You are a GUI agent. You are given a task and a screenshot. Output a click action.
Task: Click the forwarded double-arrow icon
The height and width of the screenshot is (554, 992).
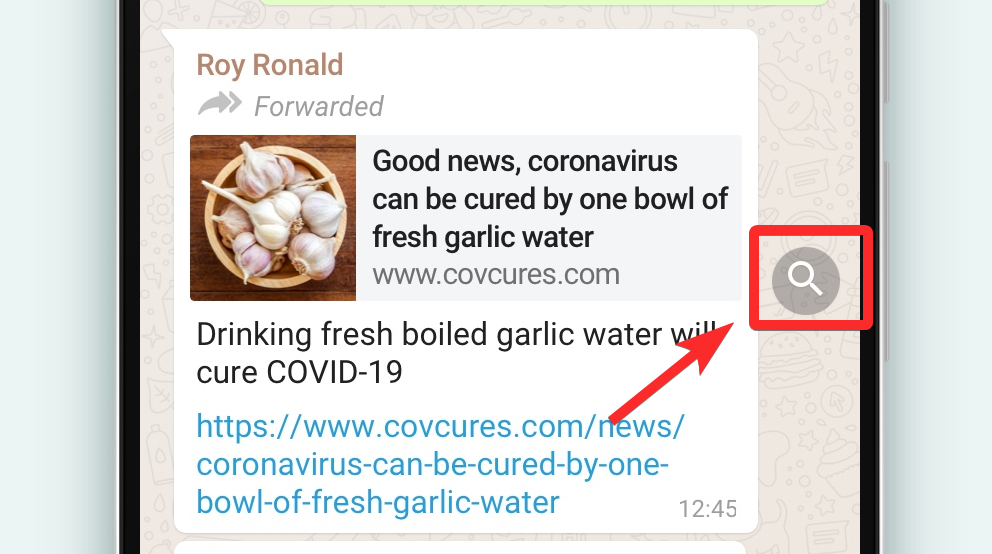[x=219, y=104]
